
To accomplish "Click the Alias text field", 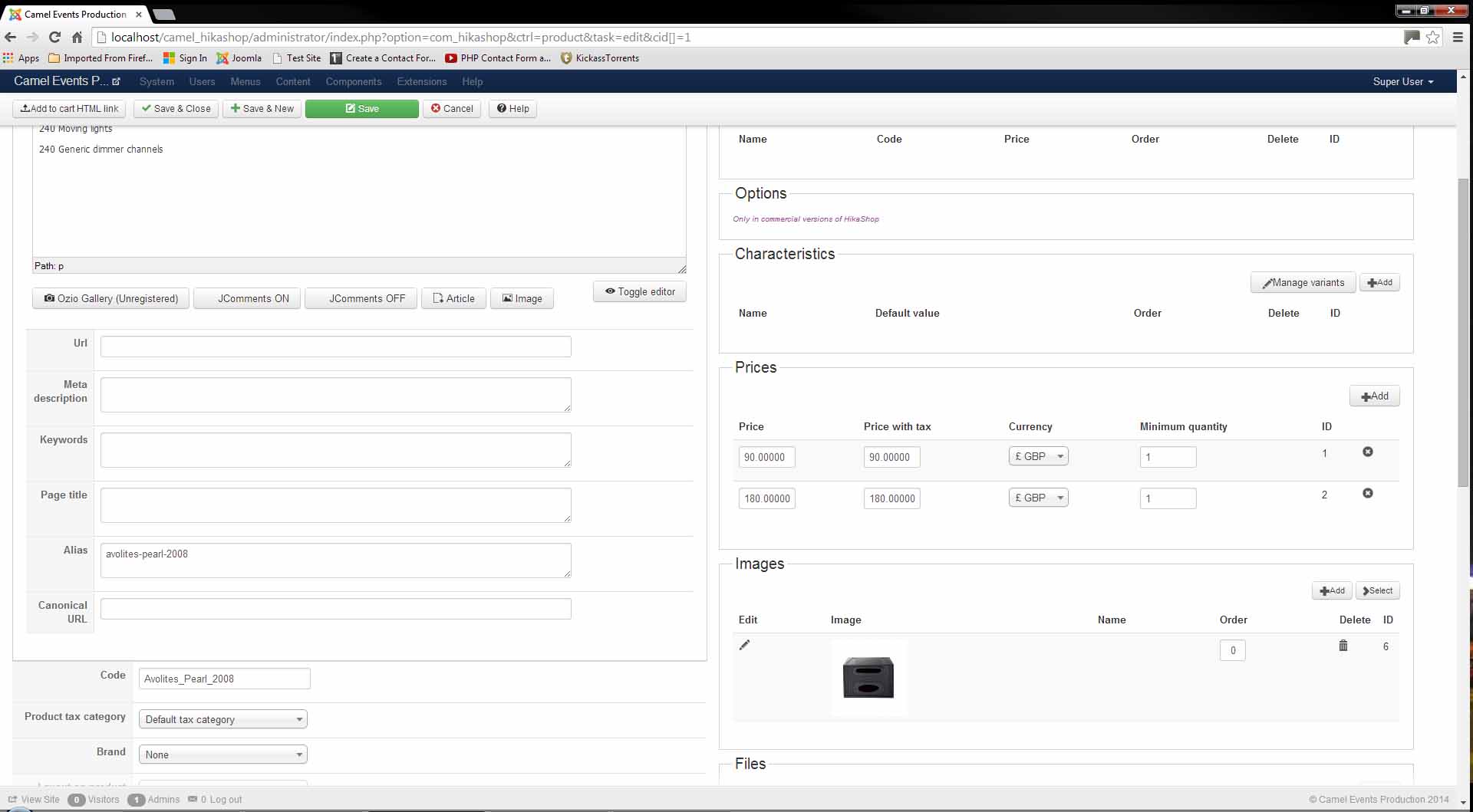I will [x=335, y=561].
